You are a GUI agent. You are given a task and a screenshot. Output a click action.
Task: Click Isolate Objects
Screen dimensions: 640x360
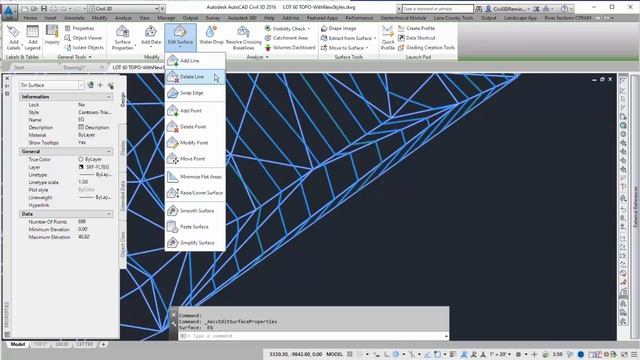[84, 47]
